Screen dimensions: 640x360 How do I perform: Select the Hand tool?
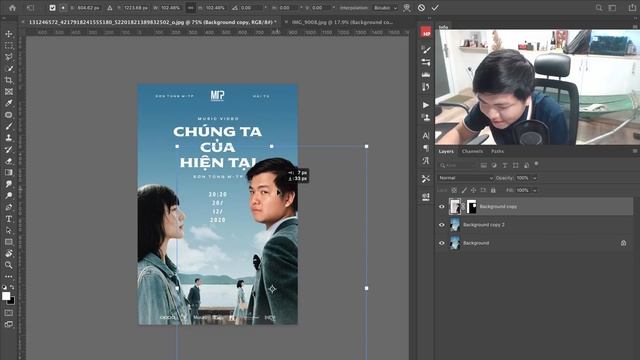pos(9,253)
